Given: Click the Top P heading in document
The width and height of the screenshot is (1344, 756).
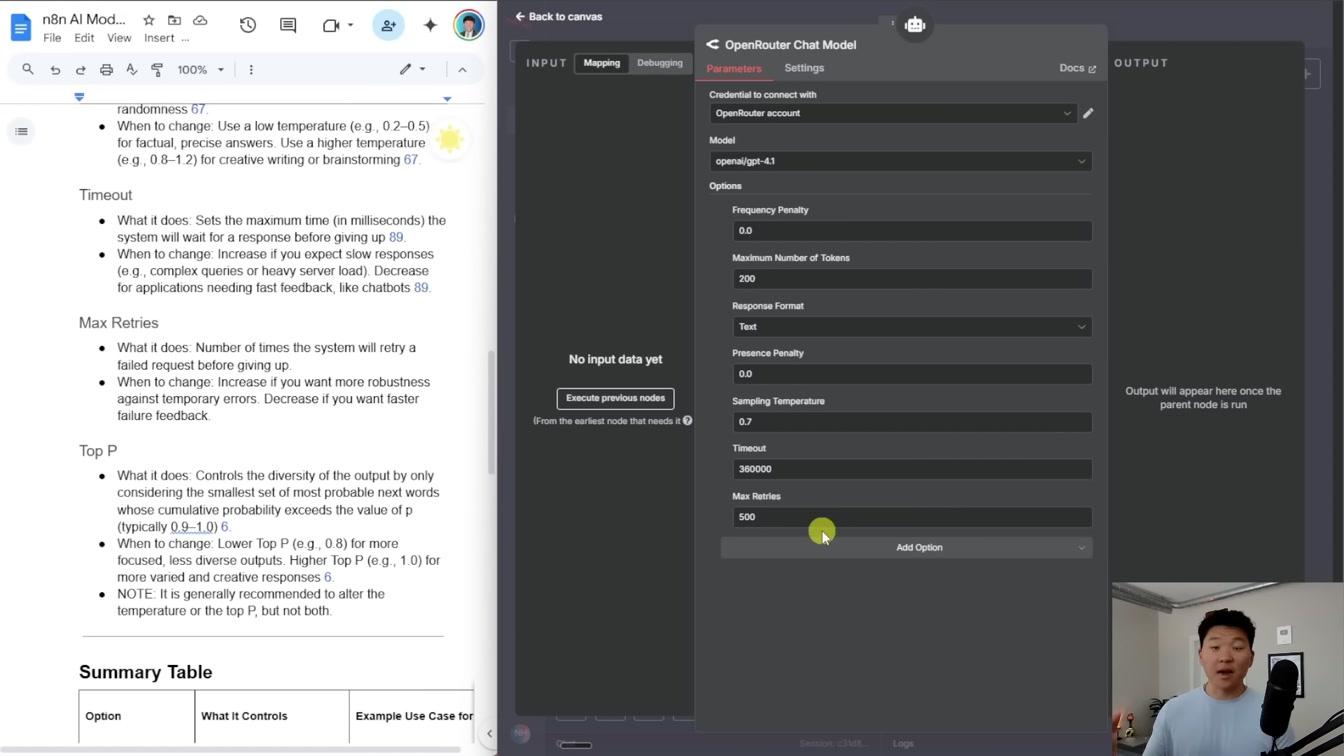Looking at the screenshot, I should click(98, 451).
